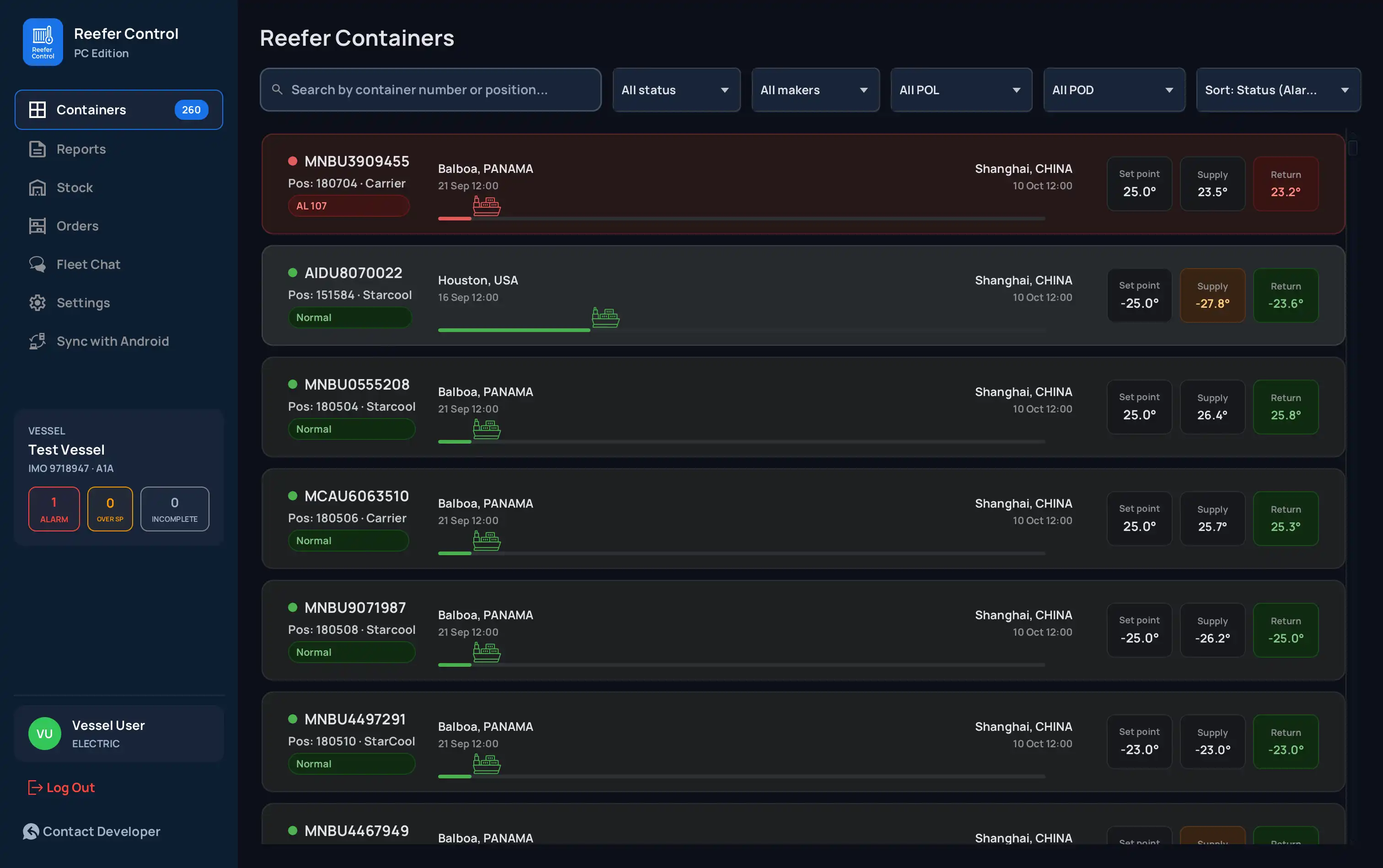This screenshot has width=1383, height=868.
Task: Click the Containers grid icon in sidebar
Action: 38,110
